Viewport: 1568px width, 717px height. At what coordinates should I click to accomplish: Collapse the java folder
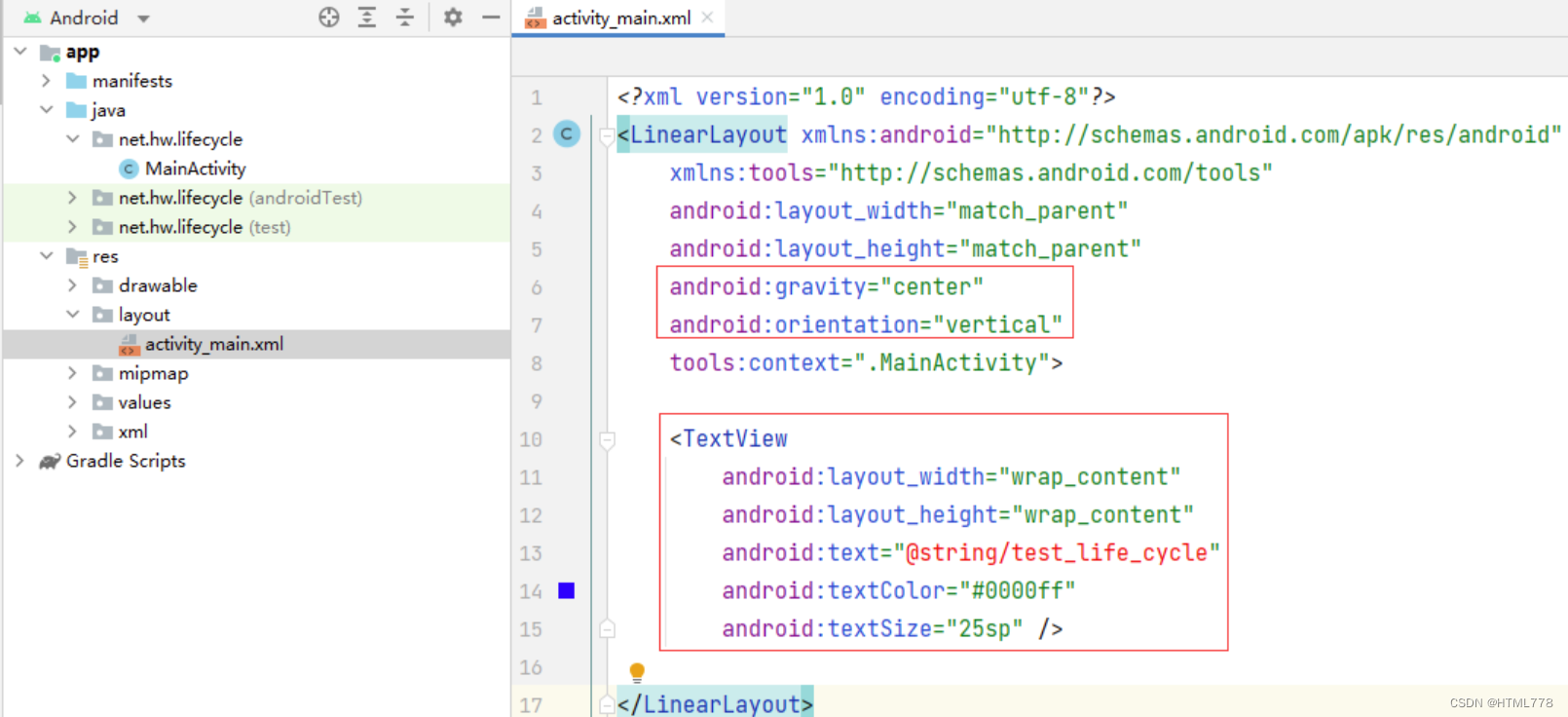pos(46,109)
